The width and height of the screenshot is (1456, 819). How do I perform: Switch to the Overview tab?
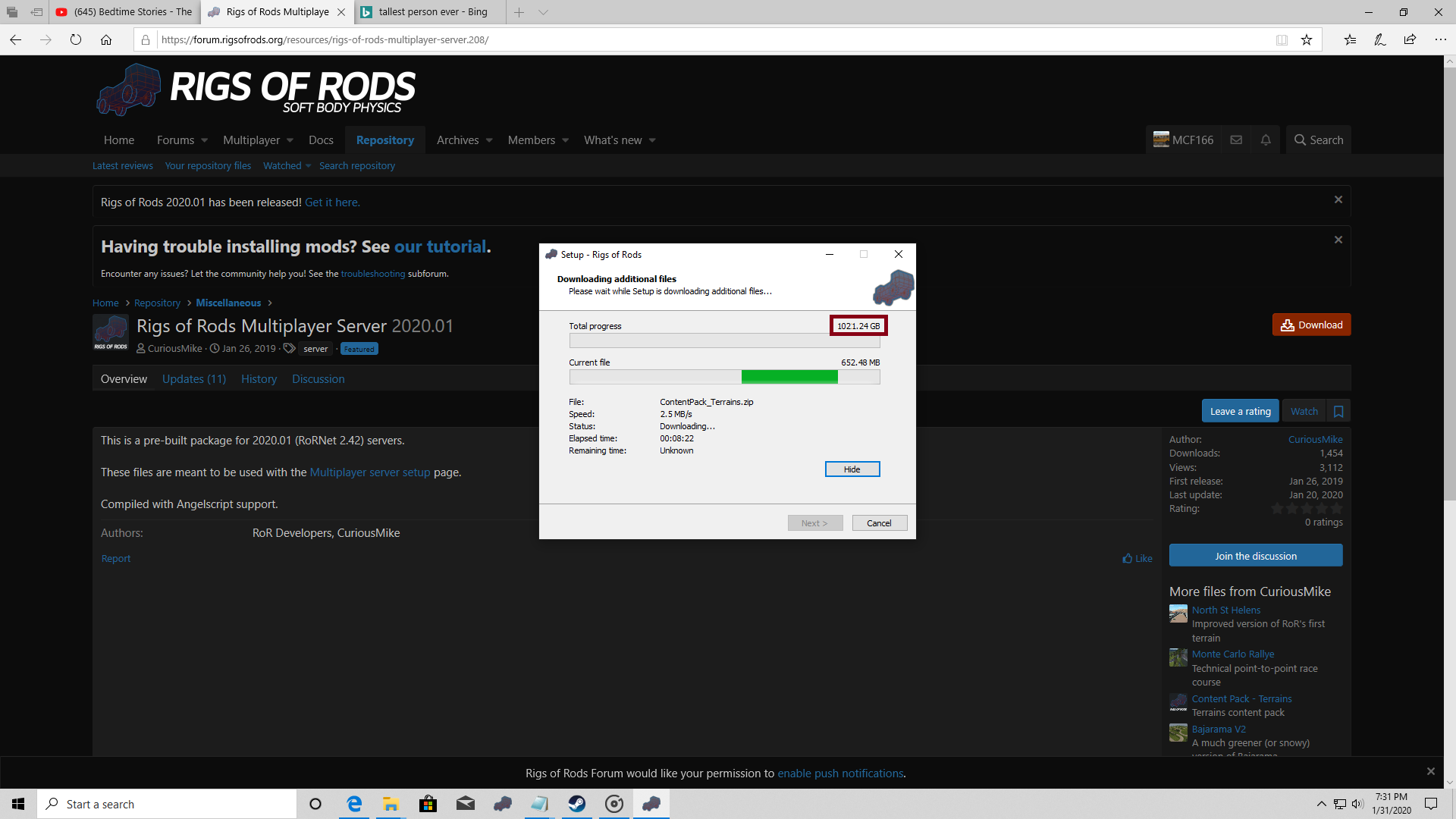pos(124,378)
